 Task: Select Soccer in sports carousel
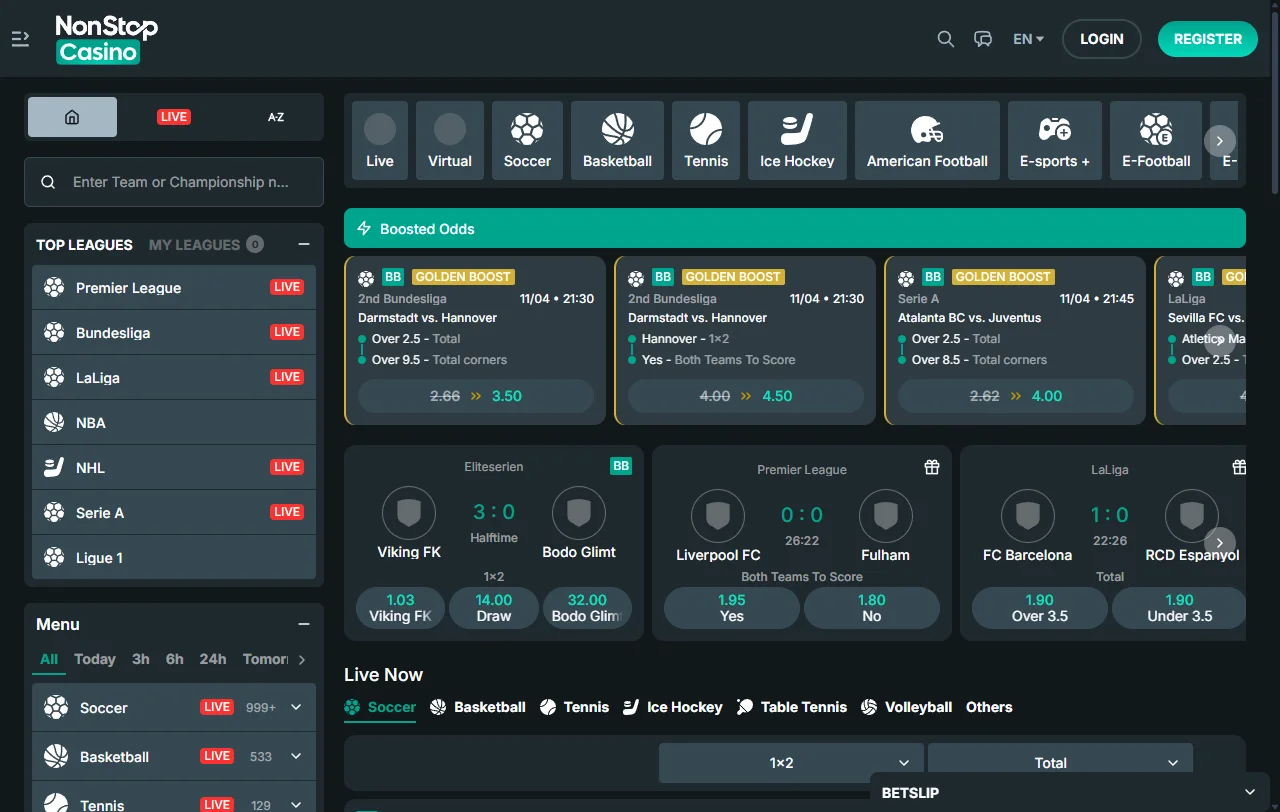527,140
